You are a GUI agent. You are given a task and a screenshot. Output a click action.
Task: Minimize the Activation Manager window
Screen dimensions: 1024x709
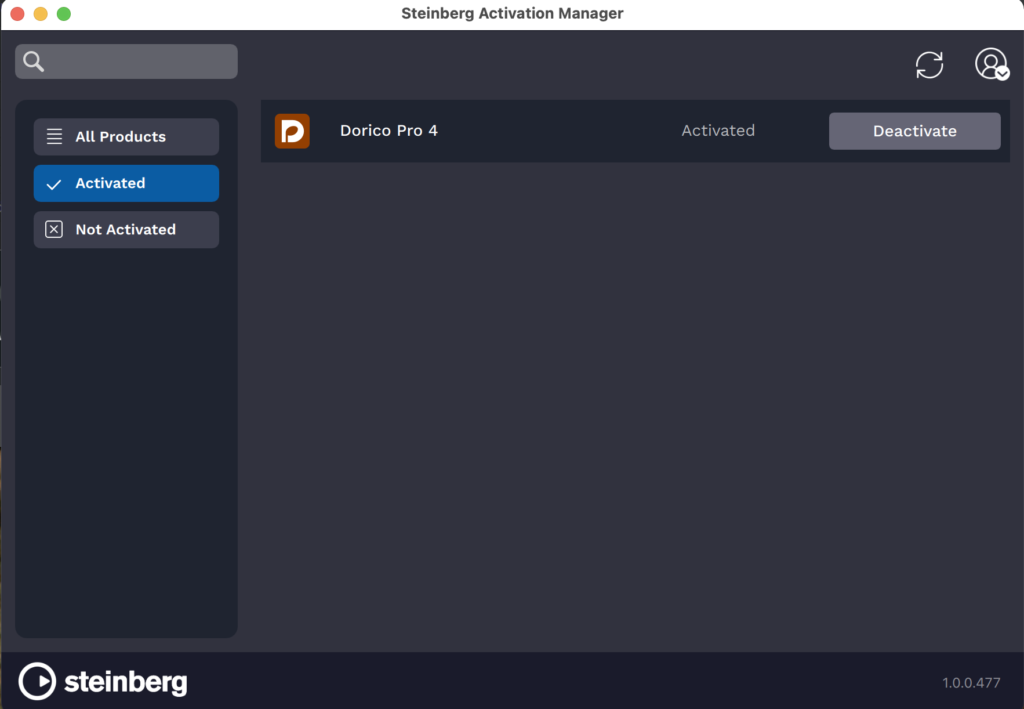tap(40, 14)
